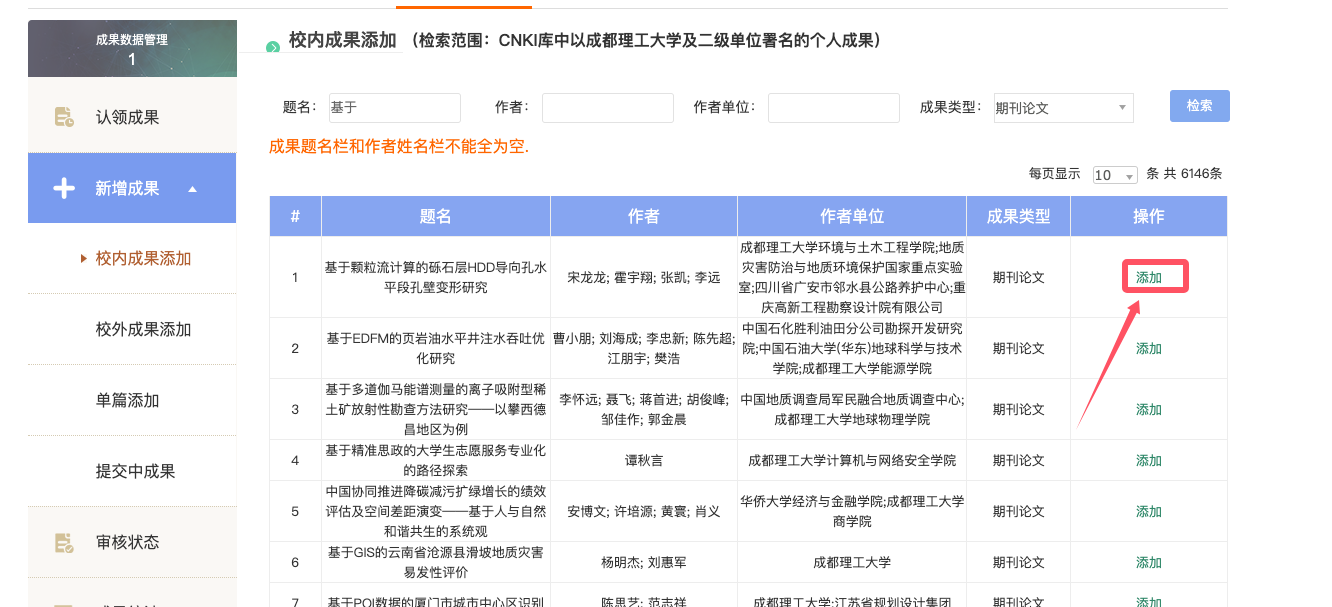
Task: Click the 操作 column header
Action: (x=1149, y=217)
